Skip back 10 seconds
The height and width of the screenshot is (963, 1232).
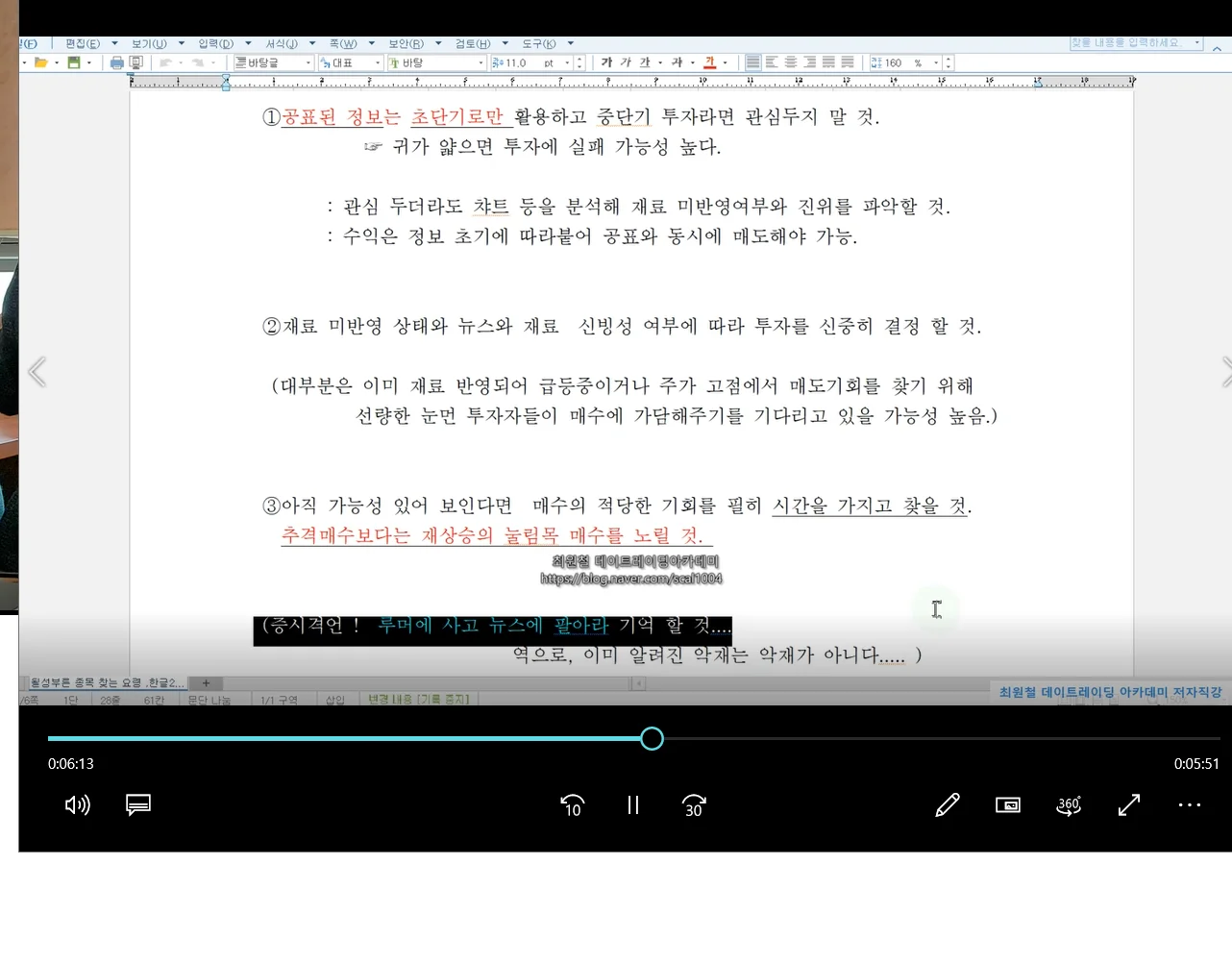(x=572, y=805)
